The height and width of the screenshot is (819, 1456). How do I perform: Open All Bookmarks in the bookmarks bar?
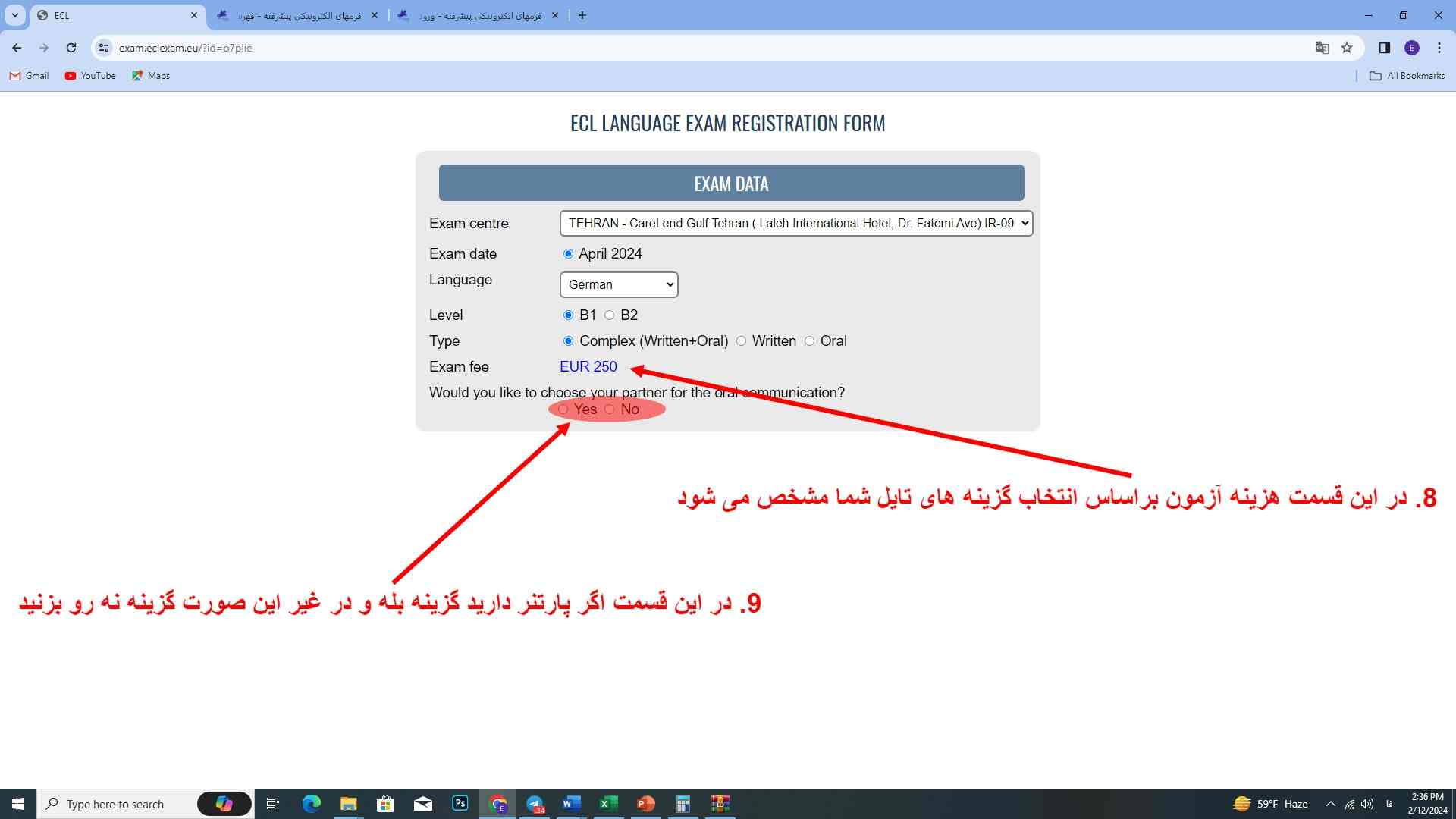(1407, 76)
